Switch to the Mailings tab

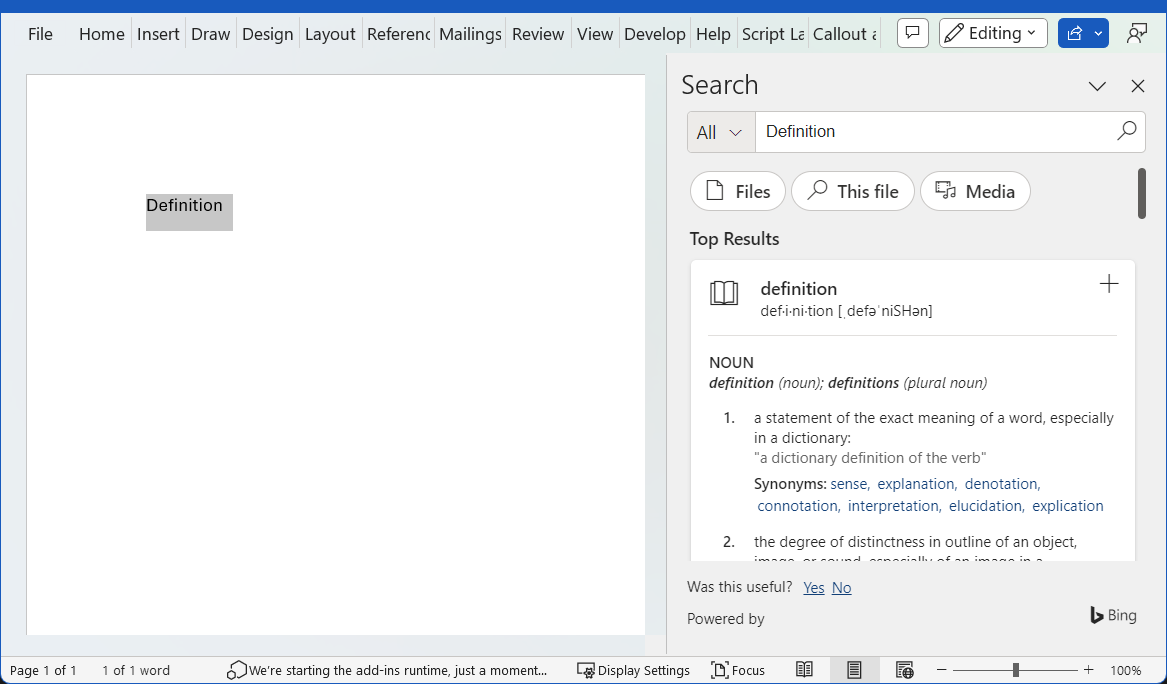470,34
